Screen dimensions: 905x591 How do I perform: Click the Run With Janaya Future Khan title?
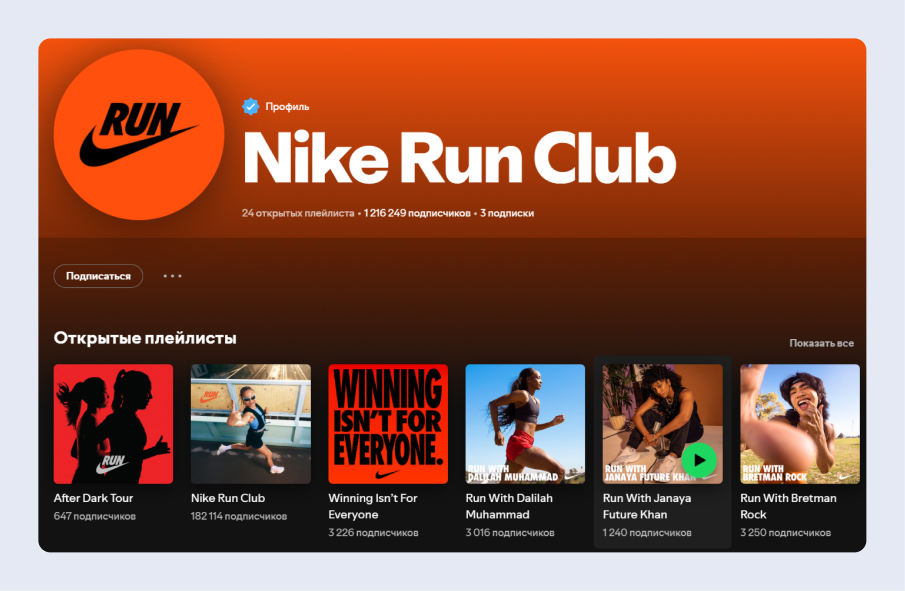click(x=647, y=506)
